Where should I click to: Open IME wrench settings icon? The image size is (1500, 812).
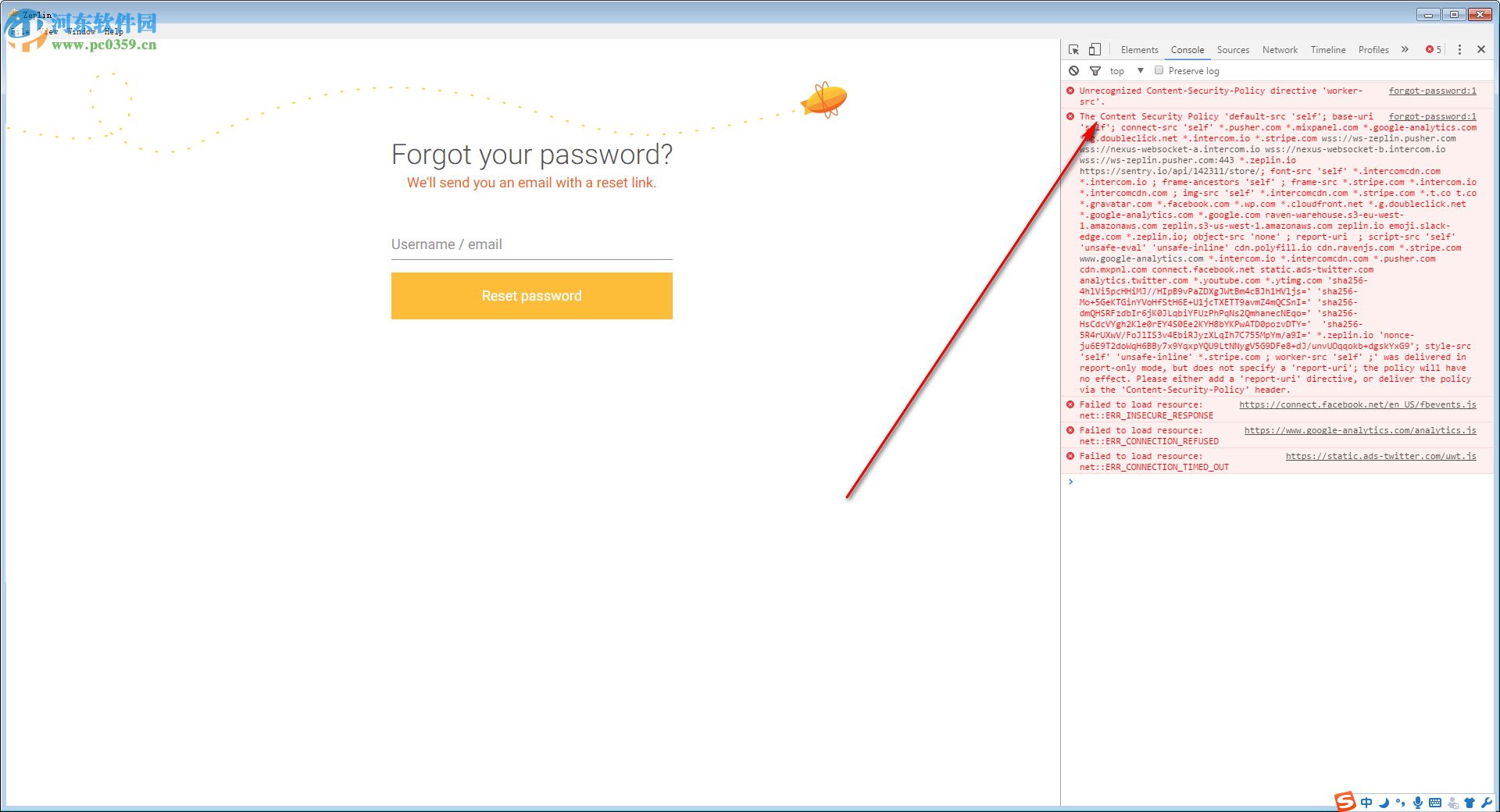[1486, 803]
